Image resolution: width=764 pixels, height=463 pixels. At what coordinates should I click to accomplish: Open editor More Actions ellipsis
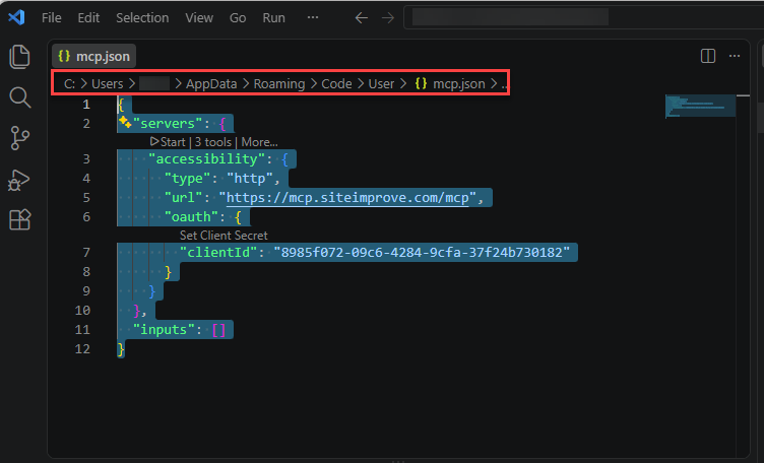tap(734, 56)
